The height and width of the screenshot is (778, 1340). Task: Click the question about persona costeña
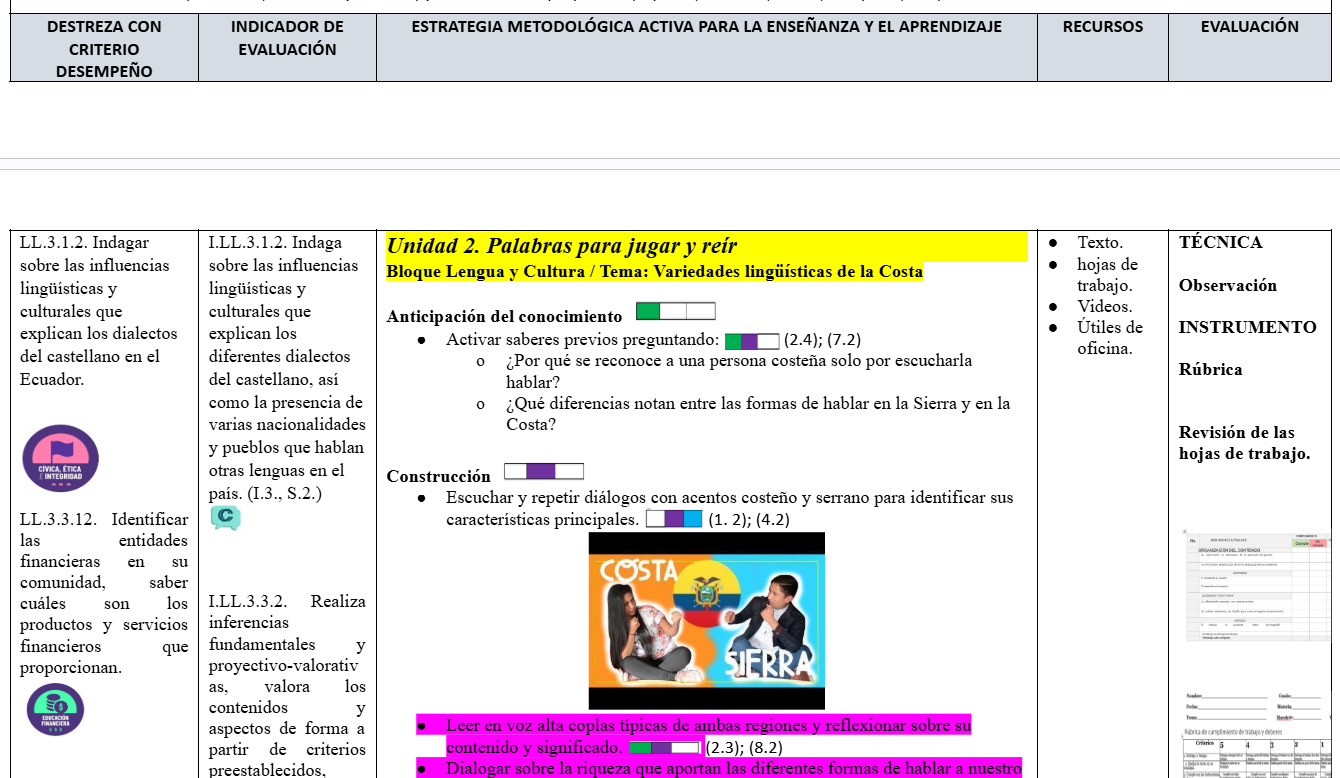[739, 371]
